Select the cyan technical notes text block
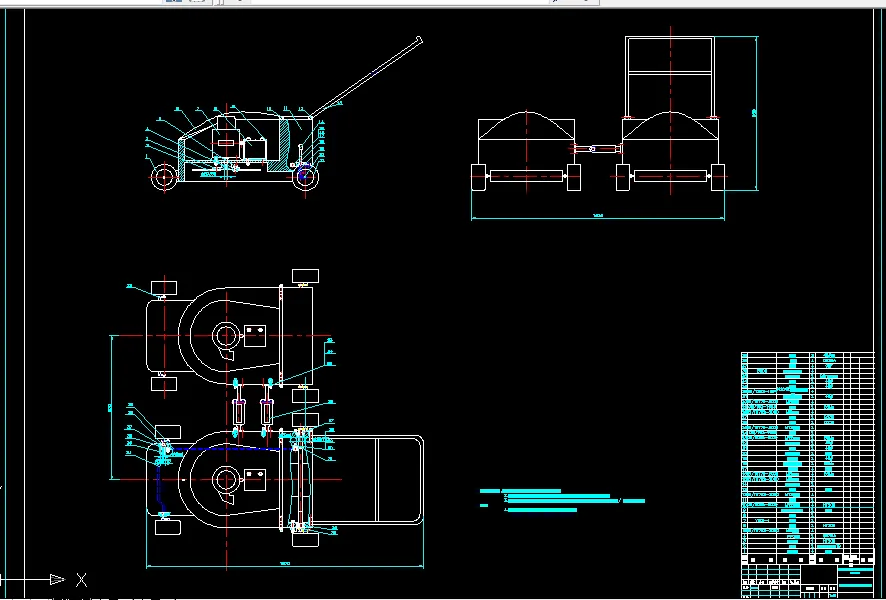 tap(562, 501)
